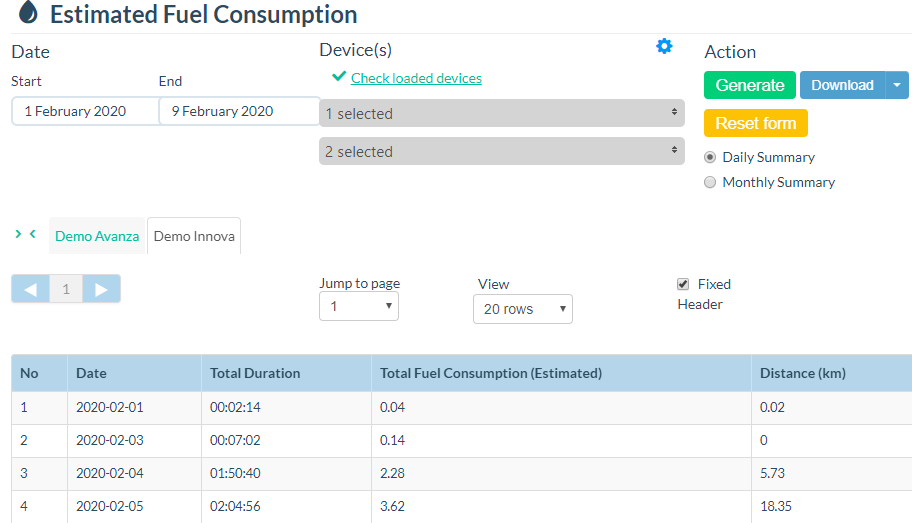912x523 pixels.
Task: Open the View rows dropdown
Action: pyautogui.click(x=522, y=309)
